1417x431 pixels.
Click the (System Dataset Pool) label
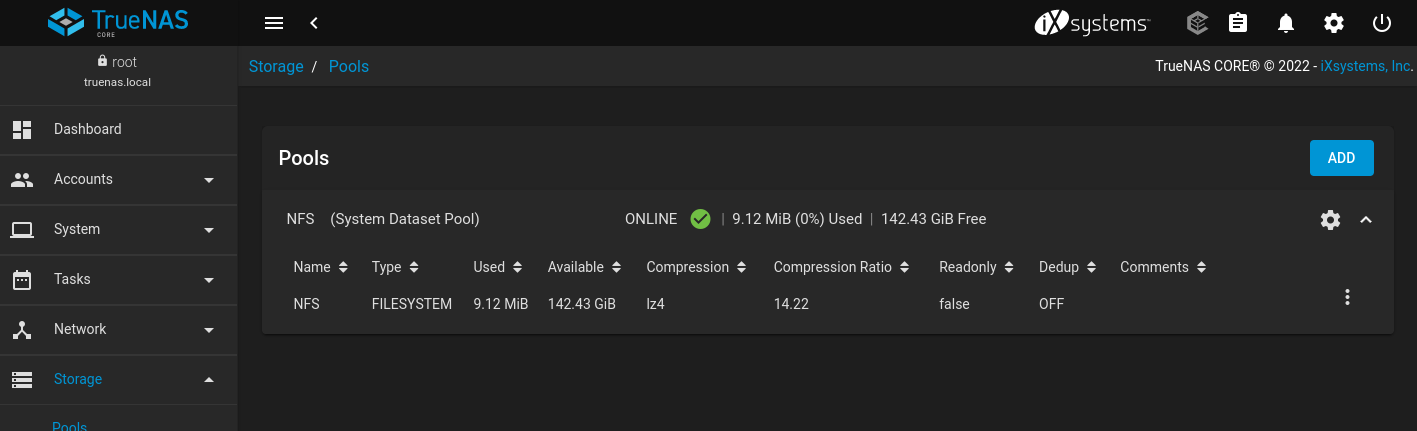(405, 219)
